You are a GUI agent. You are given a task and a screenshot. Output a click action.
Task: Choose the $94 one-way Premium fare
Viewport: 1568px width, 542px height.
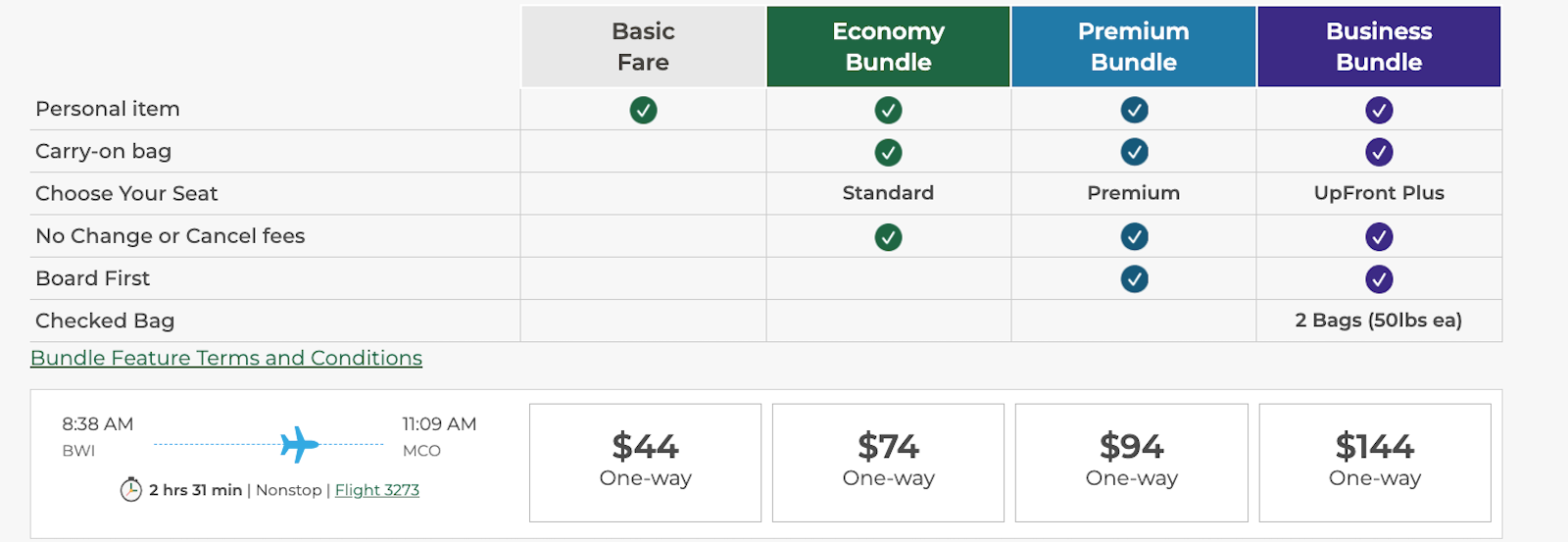click(x=1131, y=462)
